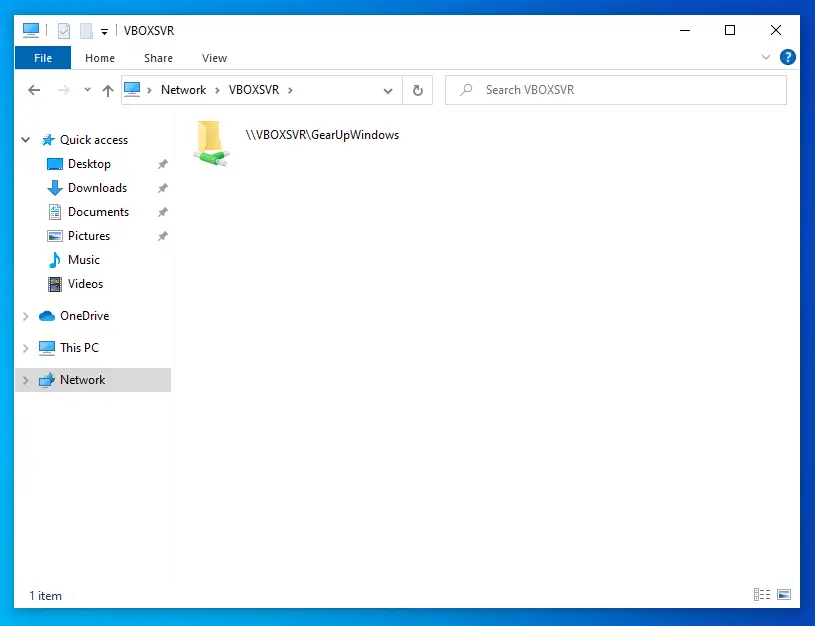Select the \\VBOXSVR\GearUpWindows label
Screen dimensions: 815x626
(322, 135)
